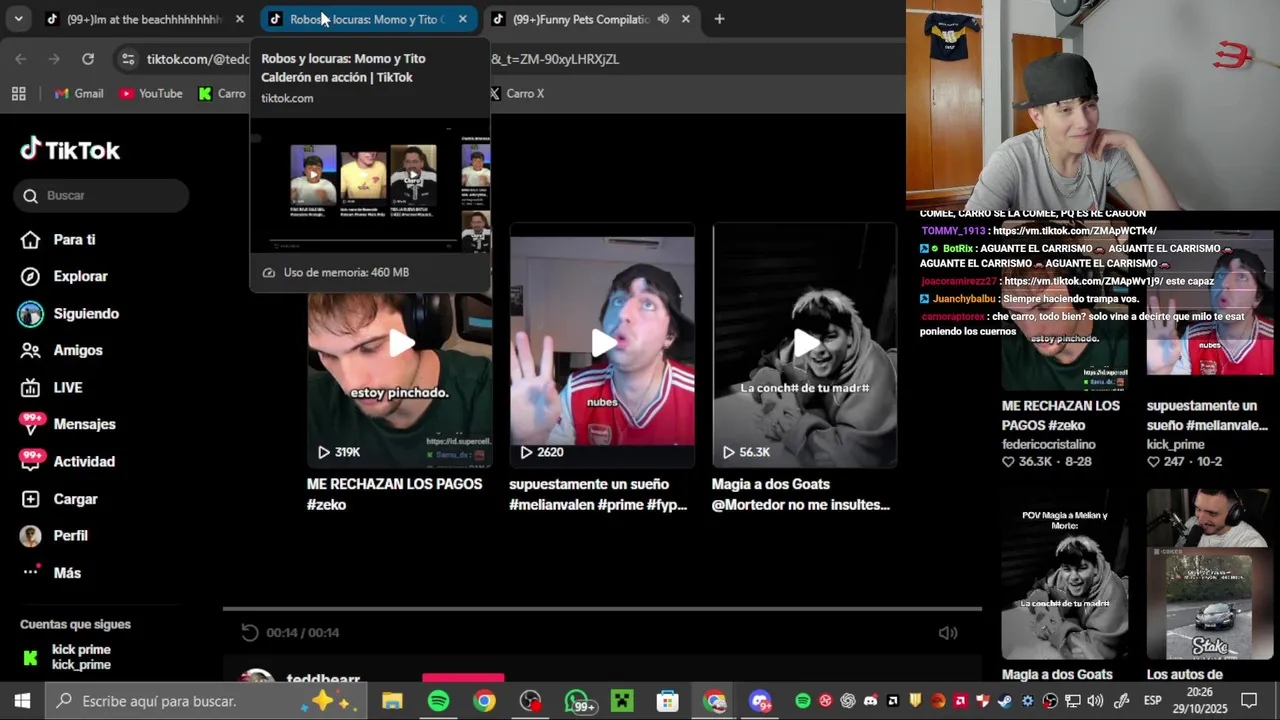
Task: Open the Windows Start menu
Action: [x=22, y=701]
